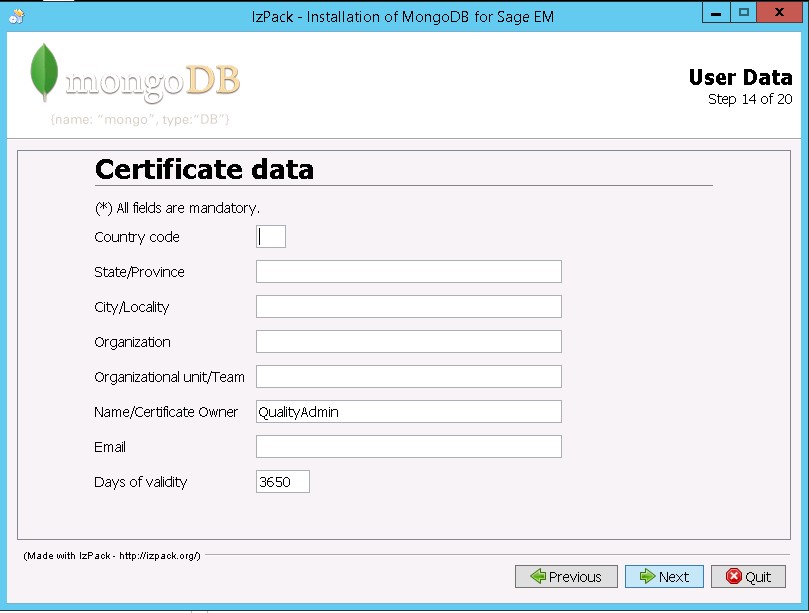Click the 'State/Province' label
Viewport: 809px width, 613px height.
[139, 272]
